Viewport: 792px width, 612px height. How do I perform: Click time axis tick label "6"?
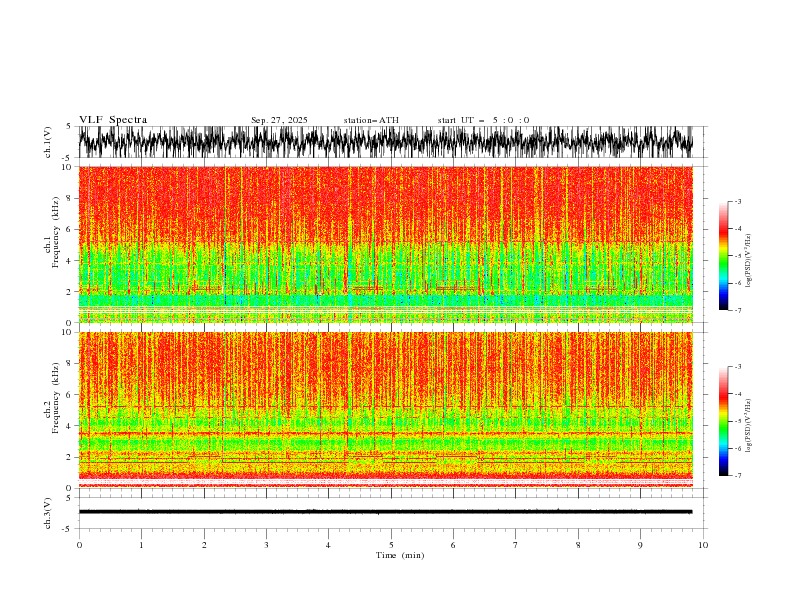[453, 545]
